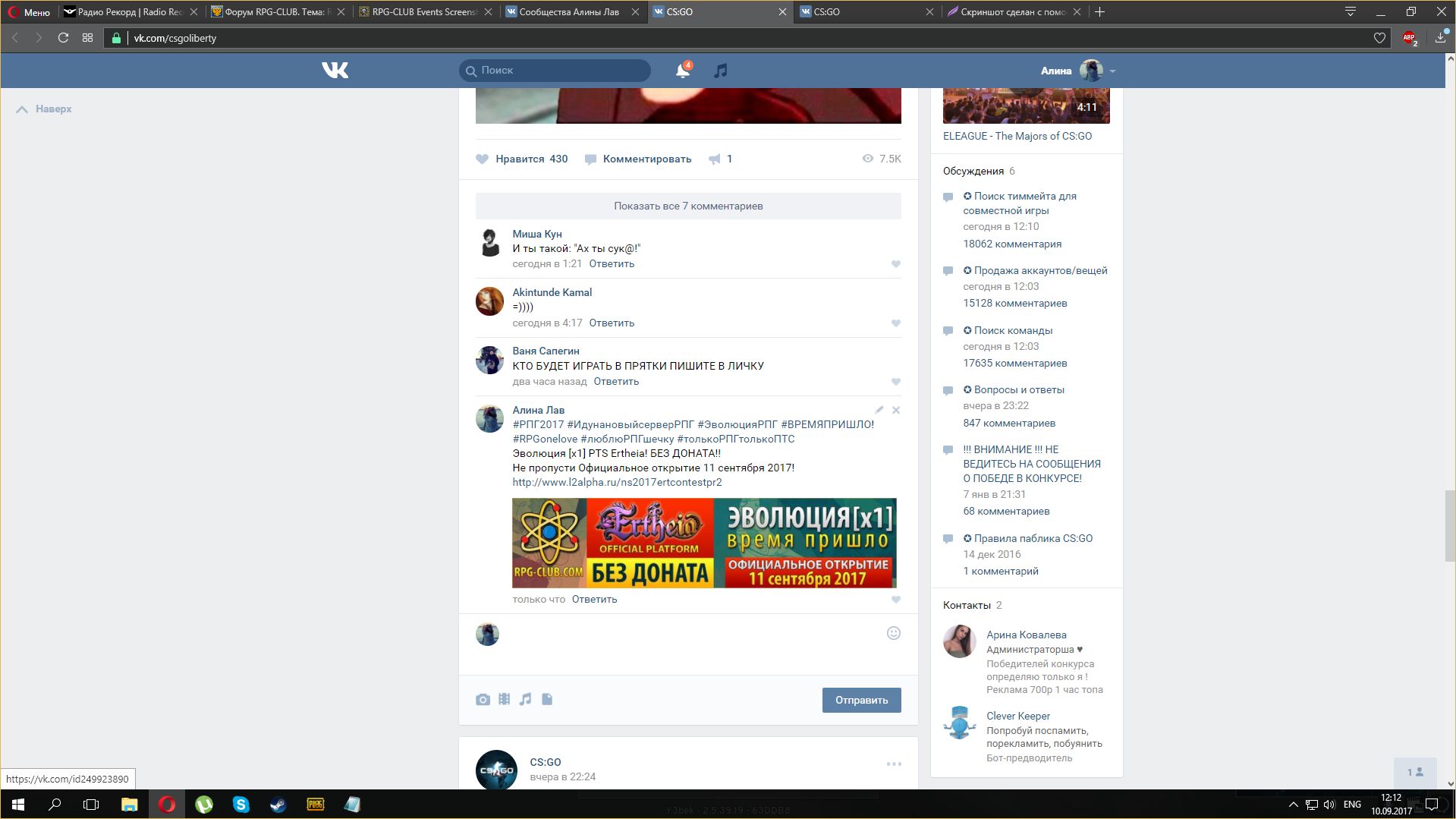Like Алина Лав's comment
The height and width of the screenshot is (819, 1456).
tap(896, 600)
